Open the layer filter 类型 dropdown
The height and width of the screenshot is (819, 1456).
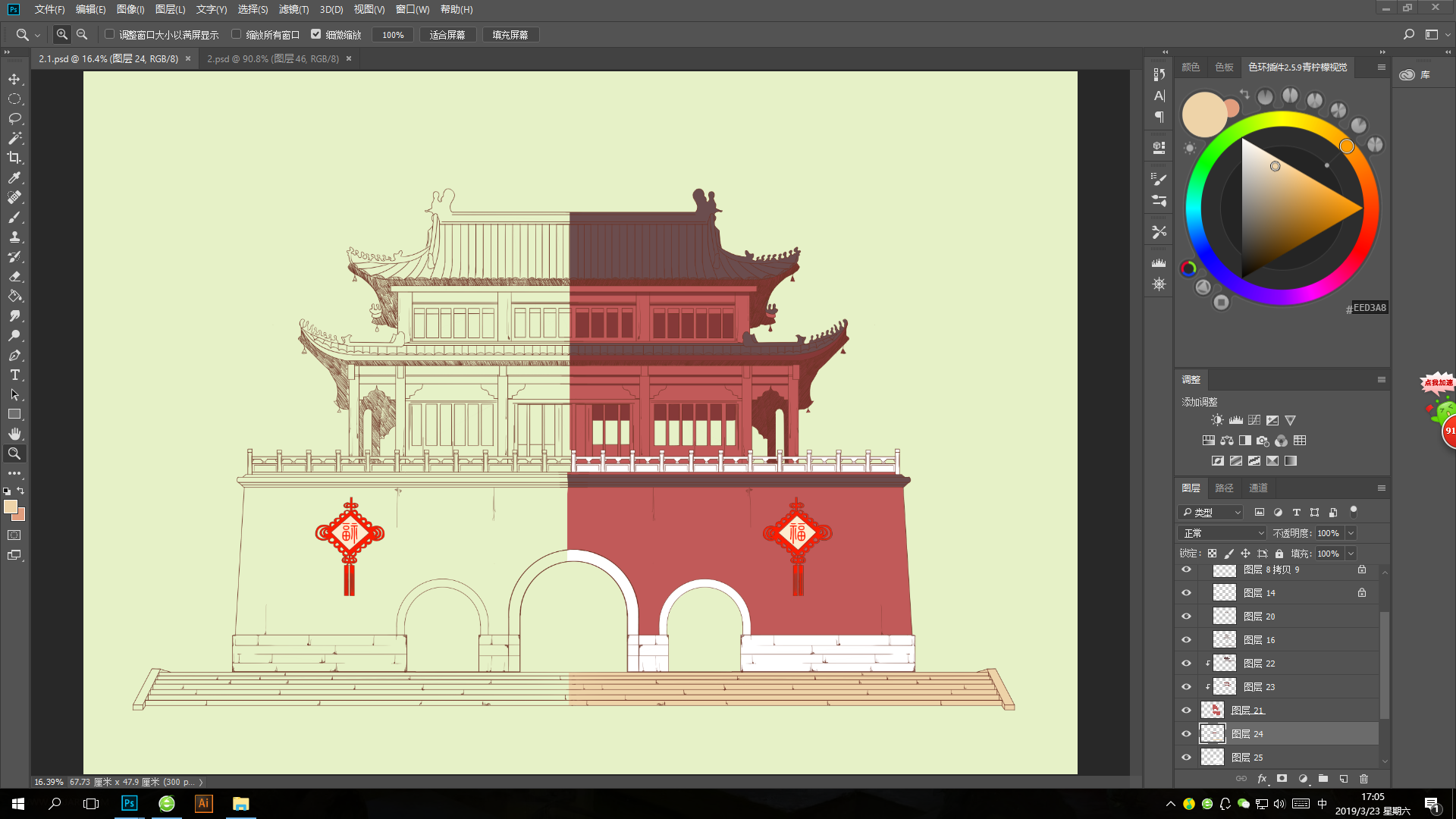pyautogui.click(x=1210, y=512)
